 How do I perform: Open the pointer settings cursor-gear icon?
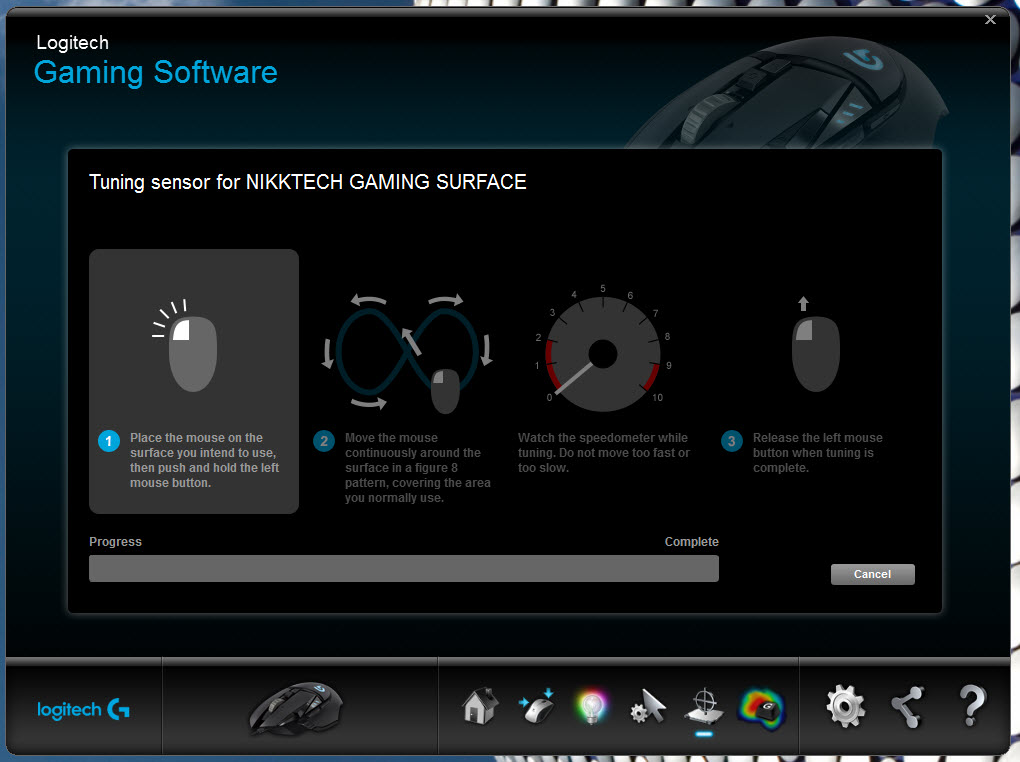tap(648, 707)
